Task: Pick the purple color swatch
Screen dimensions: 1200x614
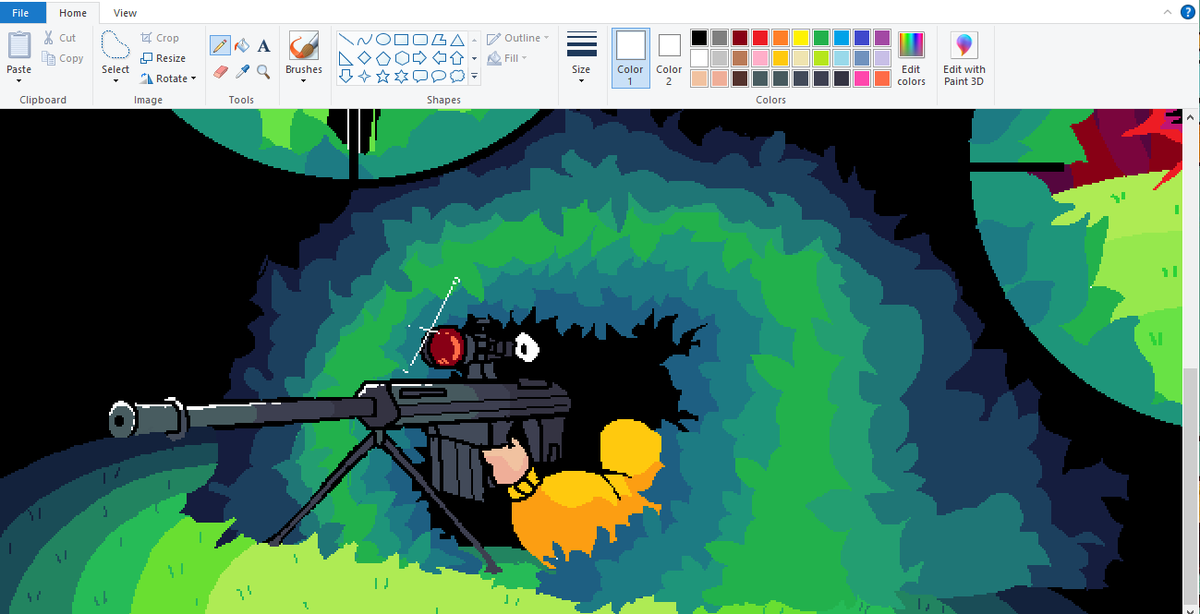Action: pyautogui.click(x=882, y=37)
